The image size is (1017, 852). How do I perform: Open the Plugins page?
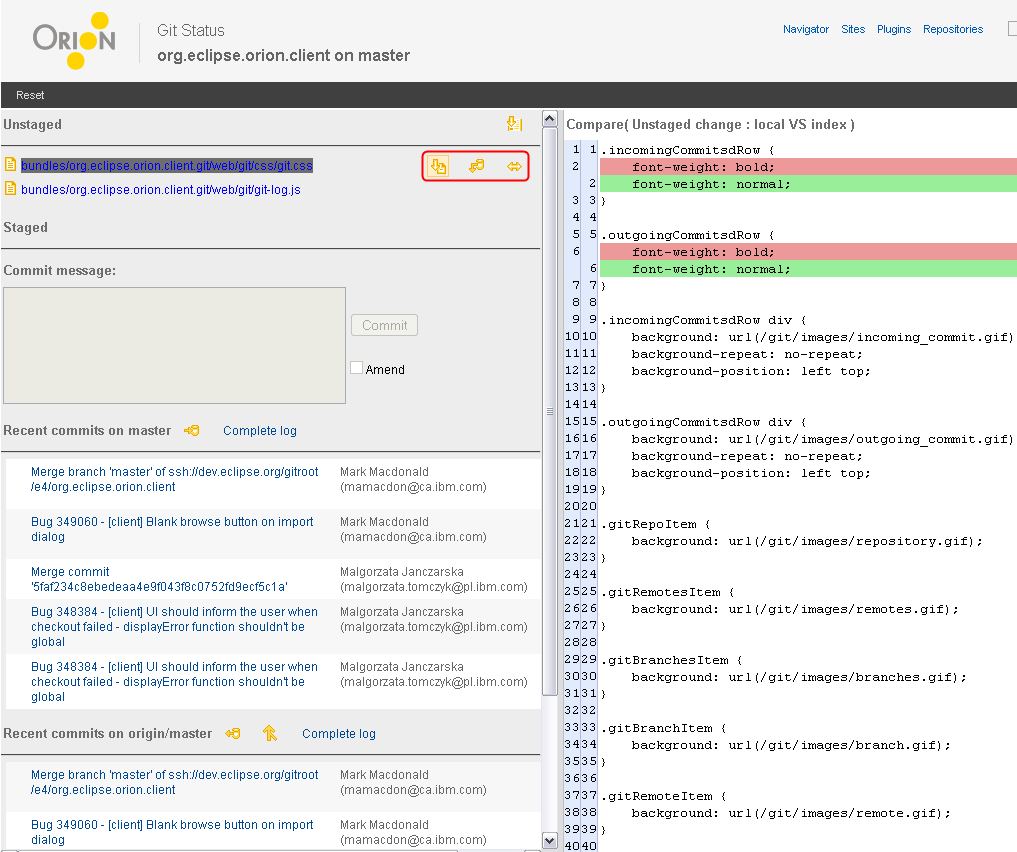894,29
